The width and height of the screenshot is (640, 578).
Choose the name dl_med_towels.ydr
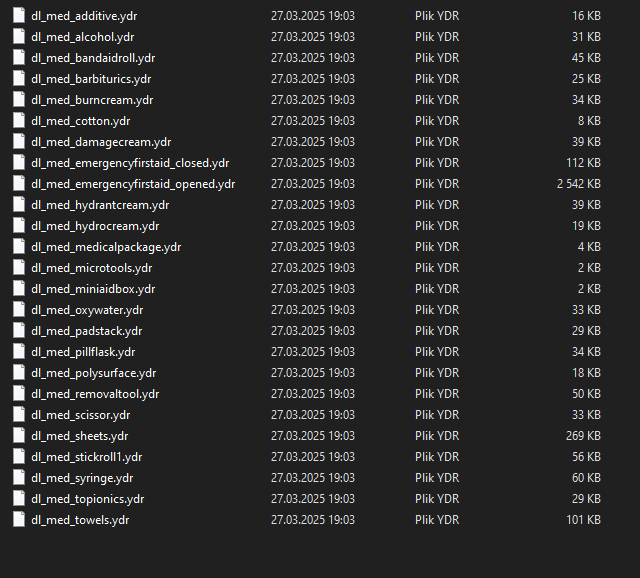pyautogui.click(x=80, y=520)
